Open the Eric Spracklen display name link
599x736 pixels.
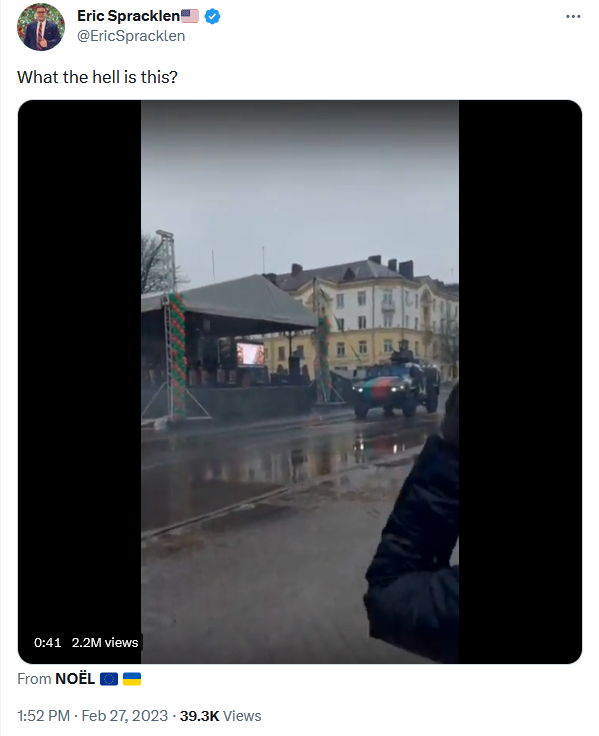tap(129, 16)
